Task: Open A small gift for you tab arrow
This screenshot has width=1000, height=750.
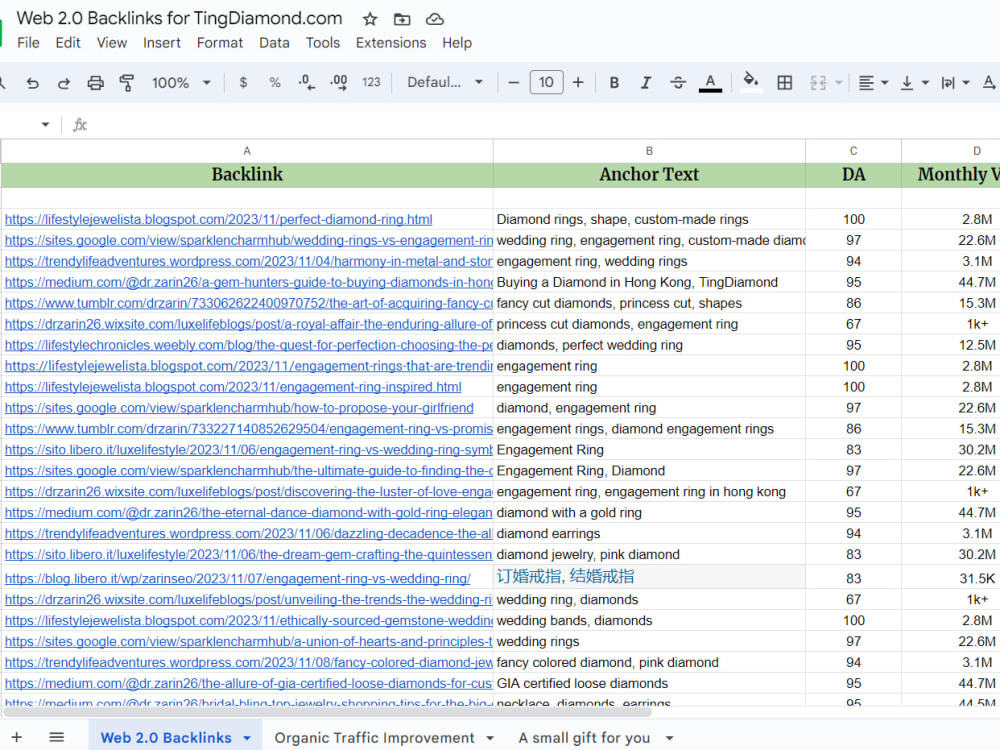Action: click(x=670, y=739)
